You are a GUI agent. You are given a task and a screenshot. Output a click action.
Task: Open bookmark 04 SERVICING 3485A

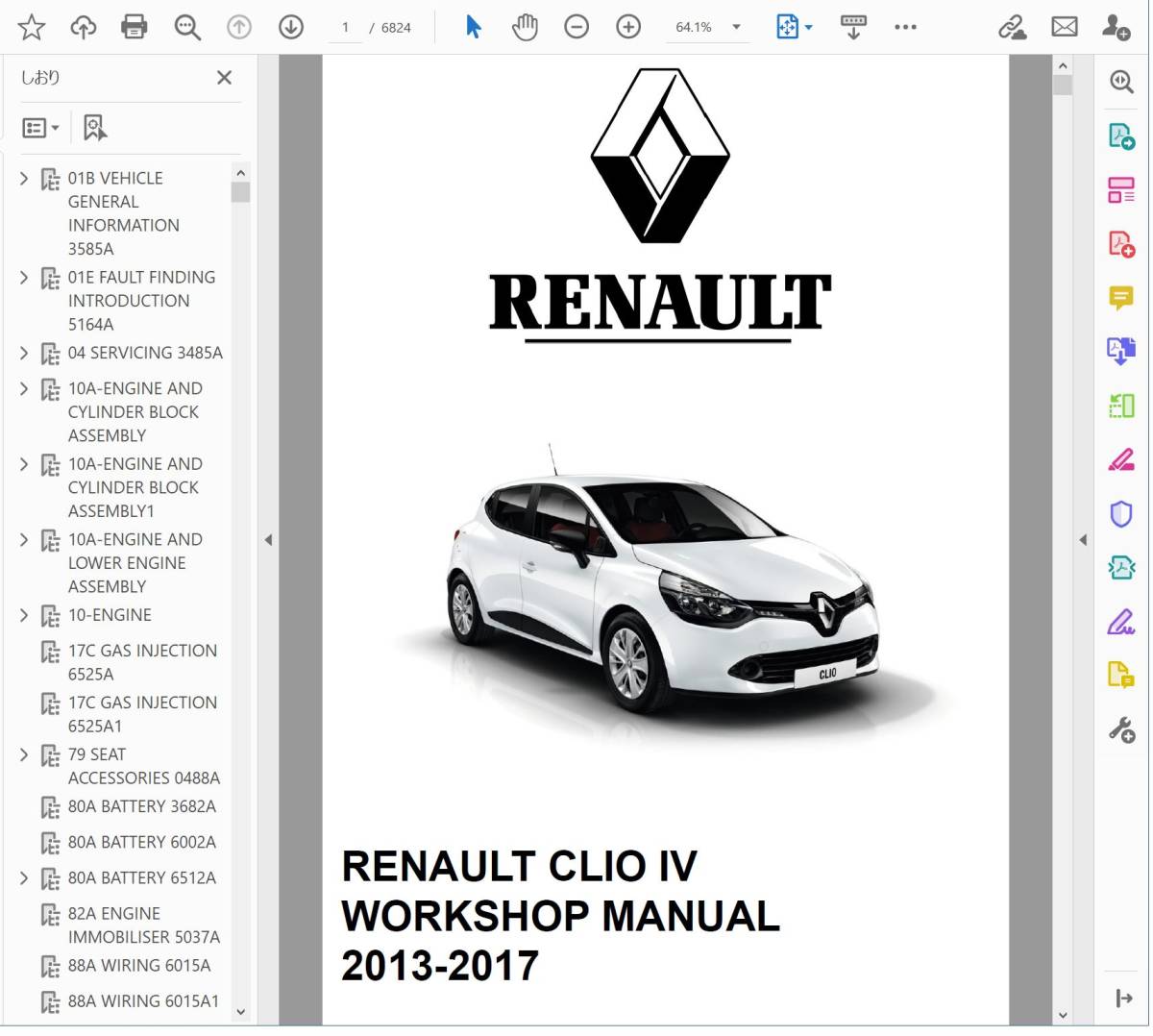click(145, 353)
